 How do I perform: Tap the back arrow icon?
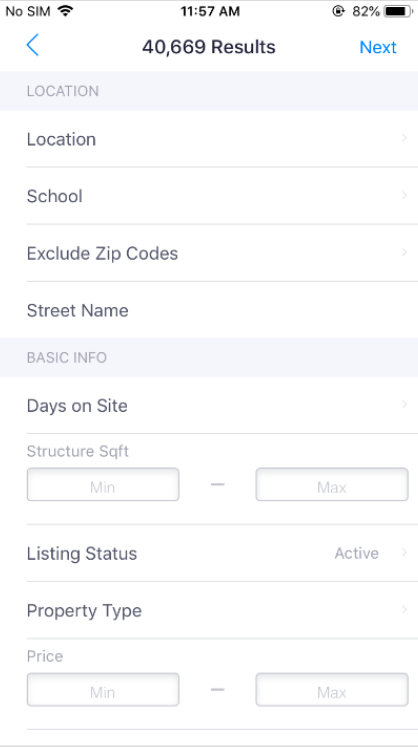(x=32, y=45)
